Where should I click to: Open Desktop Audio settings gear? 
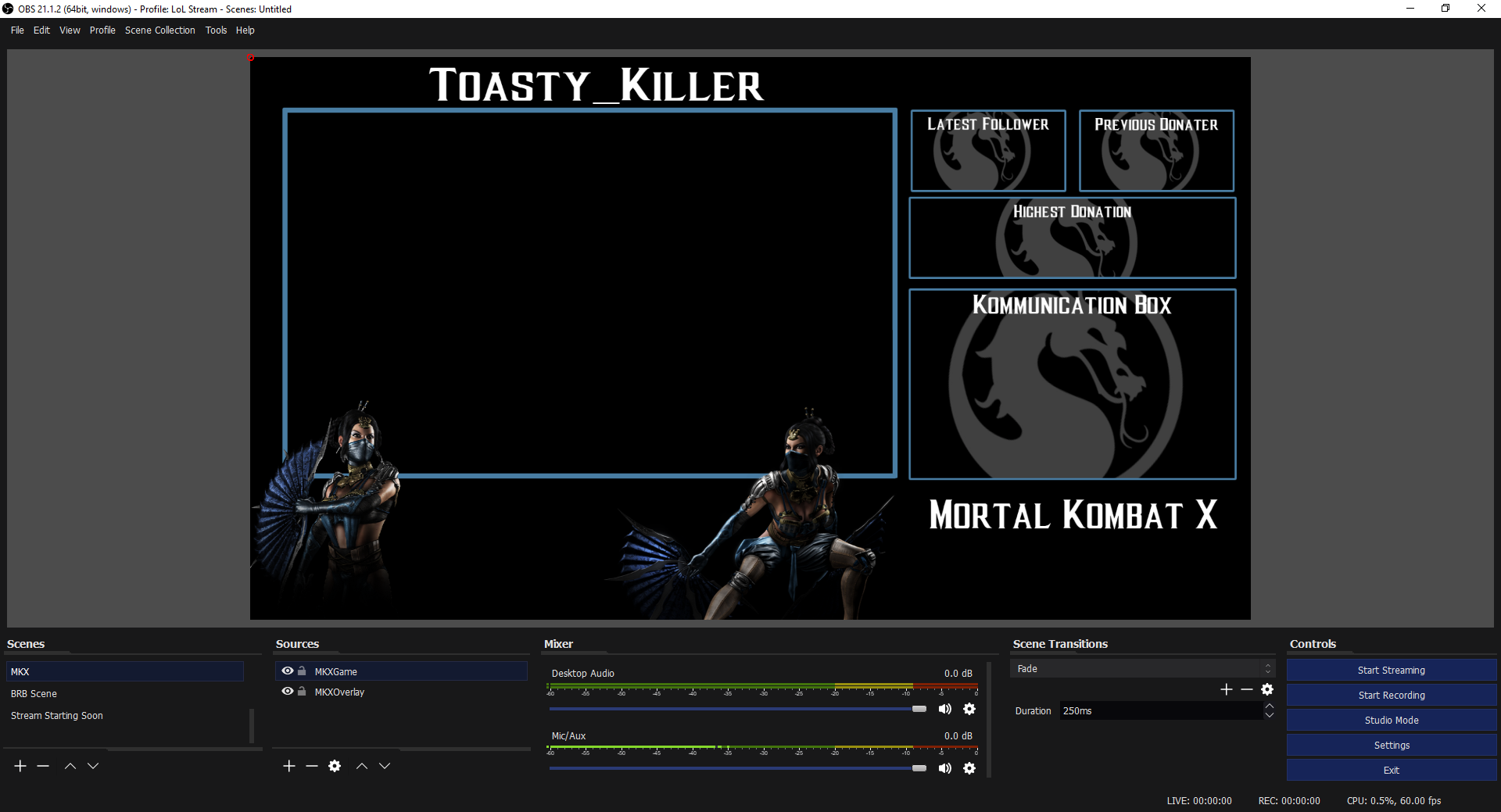point(969,709)
